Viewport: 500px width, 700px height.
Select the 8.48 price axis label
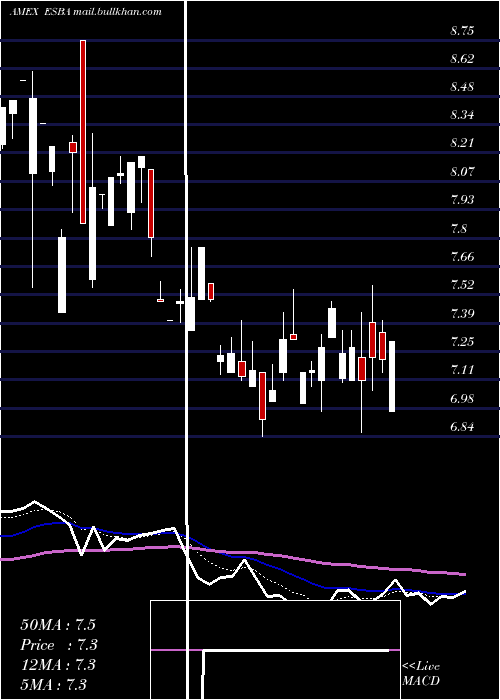pyautogui.click(x=462, y=87)
